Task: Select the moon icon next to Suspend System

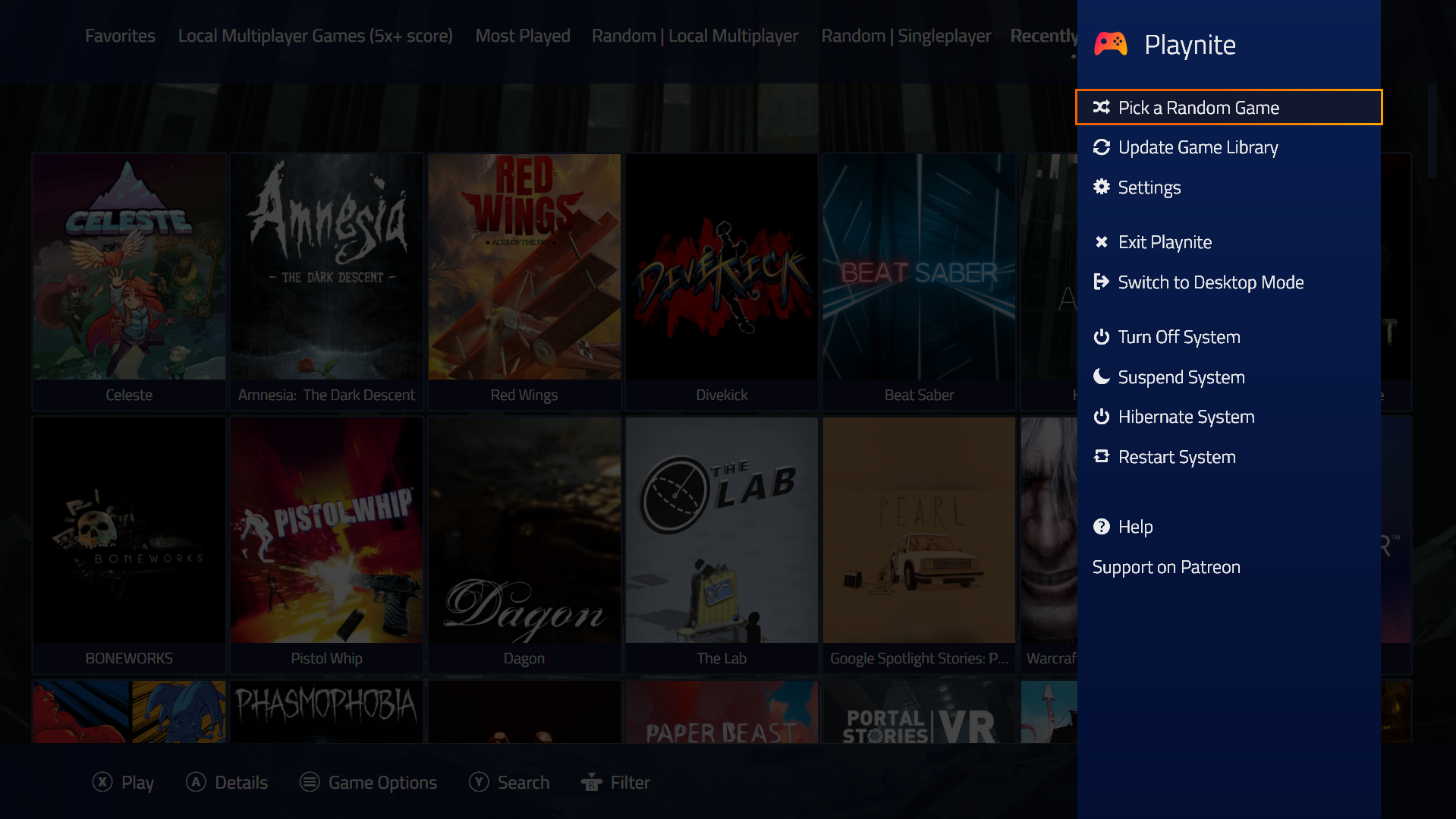Action: coord(1102,376)
